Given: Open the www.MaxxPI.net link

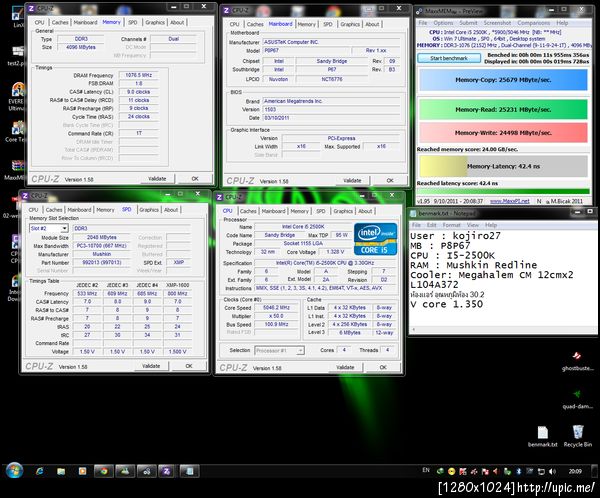Looking at the screenshot, I should click(x=509, y=201).
